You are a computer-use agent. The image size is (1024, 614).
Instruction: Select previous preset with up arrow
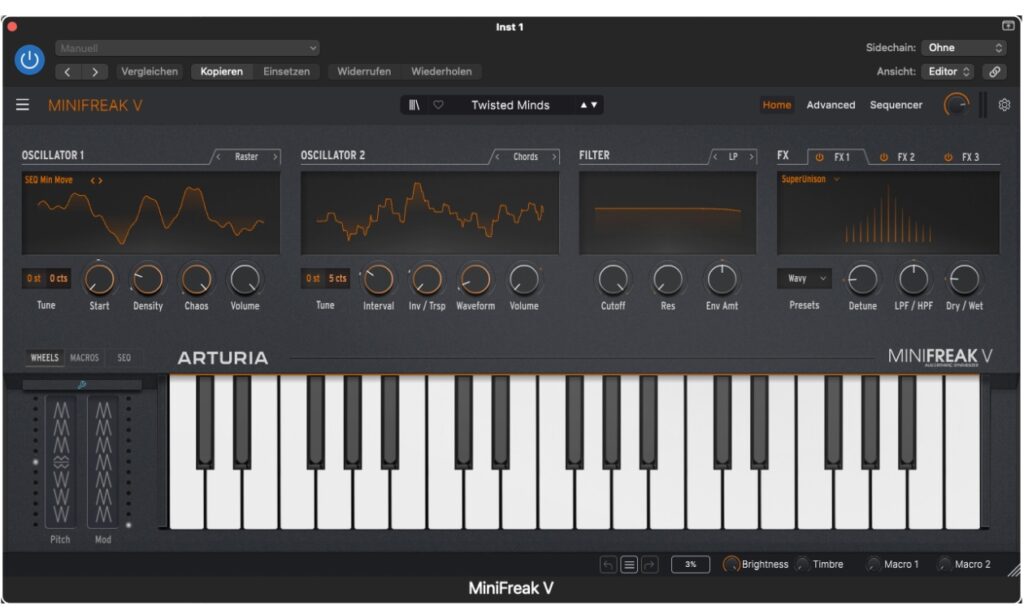click(583, 105)
